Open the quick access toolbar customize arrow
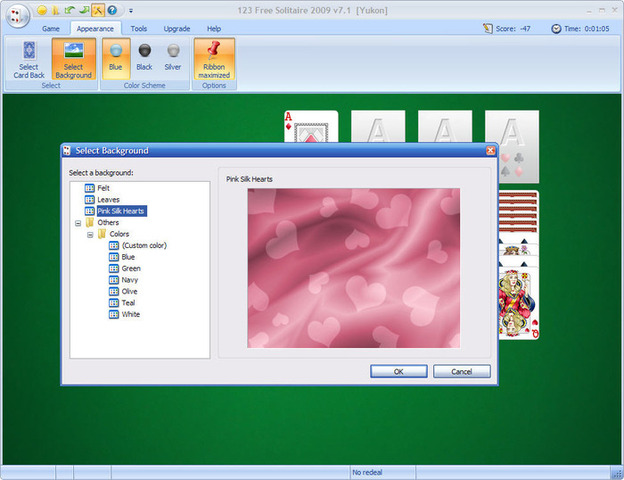Viewport: 624px width, 480px height. tap(131, 11)
